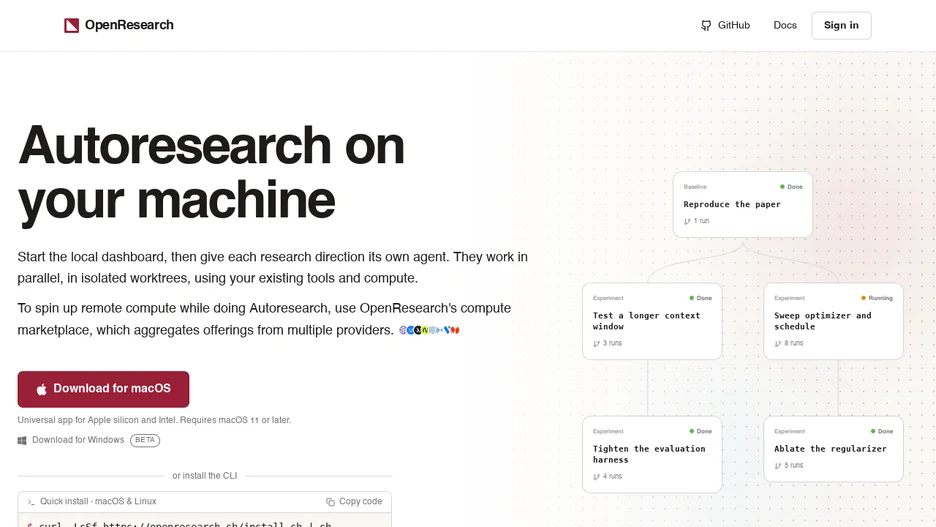Click the branch icon next to 4 runs
The height and width of the screenshot is (527, 936).
click(x=596, y=477)
